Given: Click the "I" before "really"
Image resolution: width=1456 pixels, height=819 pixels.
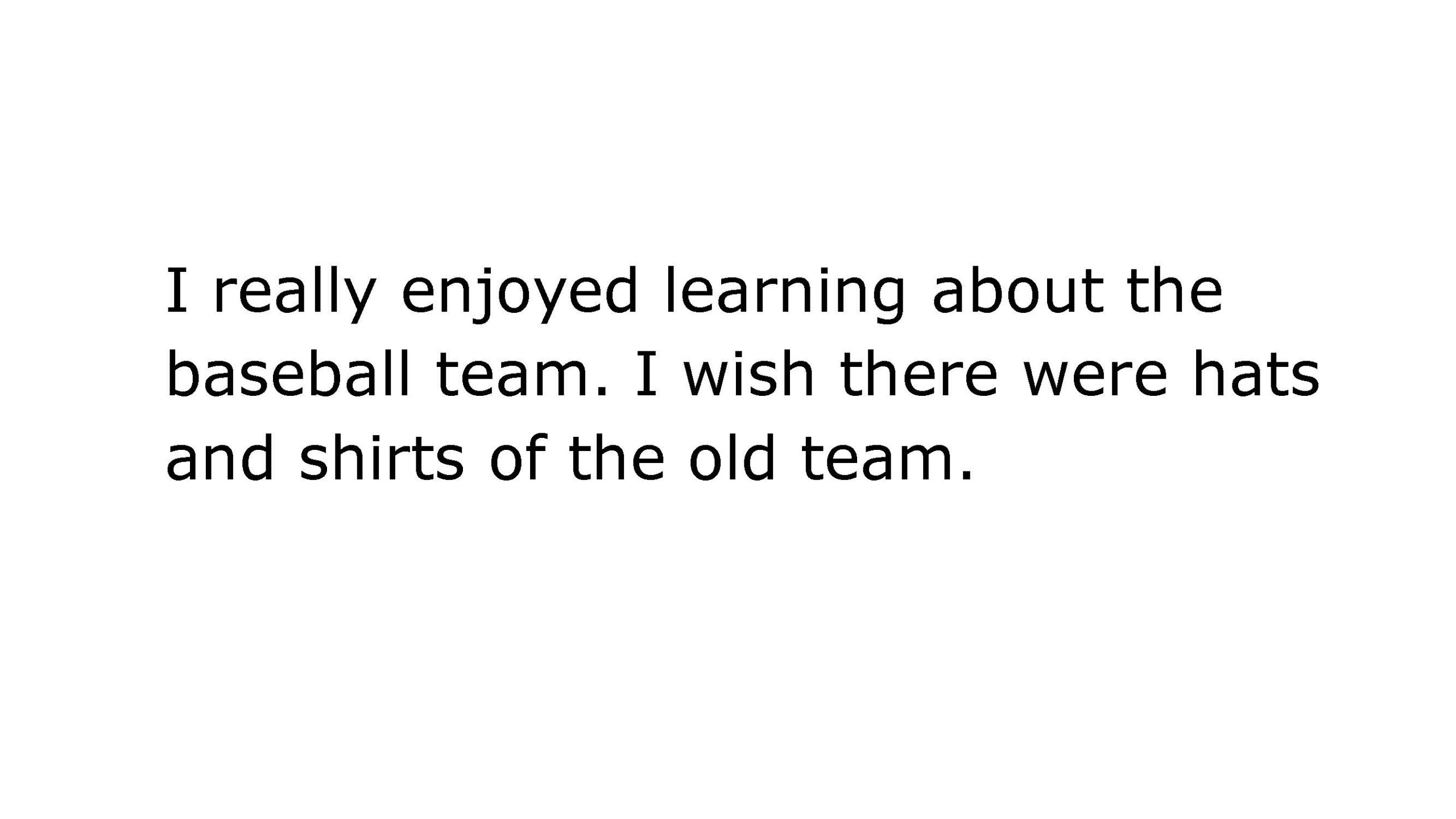Looking at the screenshot, I should point(176,292).
